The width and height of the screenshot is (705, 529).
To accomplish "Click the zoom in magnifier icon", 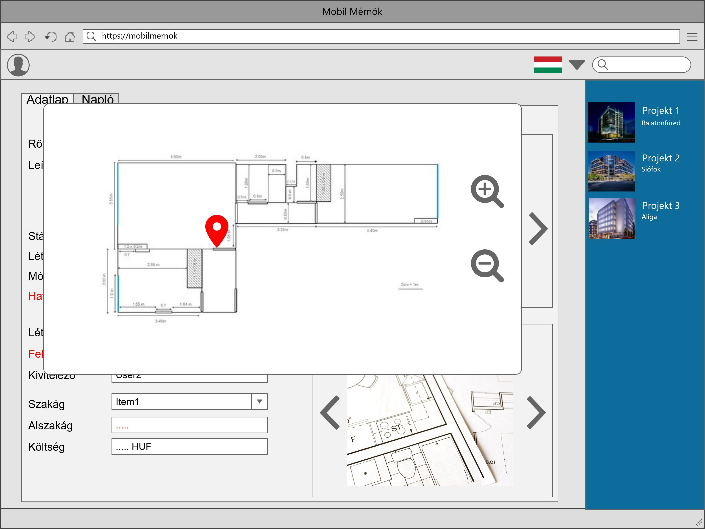I will coord(487,191).
